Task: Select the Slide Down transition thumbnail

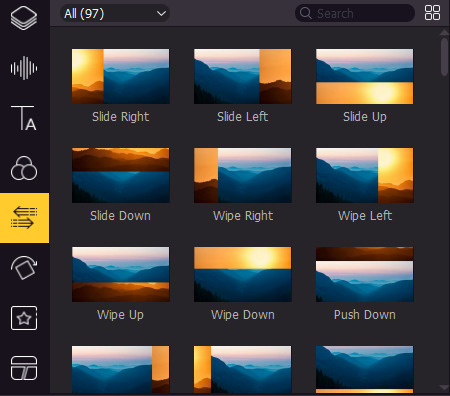Action: [x=120, y=175]
